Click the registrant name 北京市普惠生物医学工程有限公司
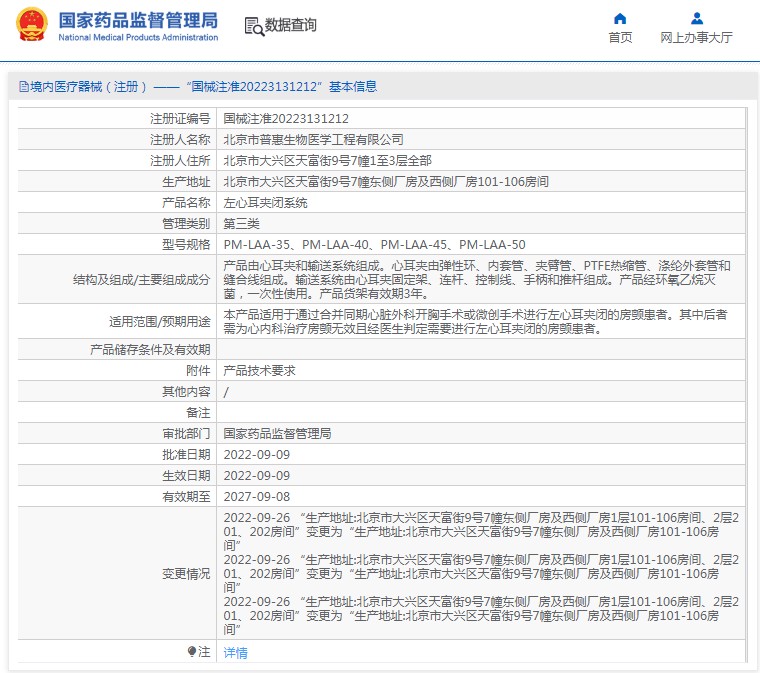This screenshot has width=760, height=673. [x=313, y=140]
